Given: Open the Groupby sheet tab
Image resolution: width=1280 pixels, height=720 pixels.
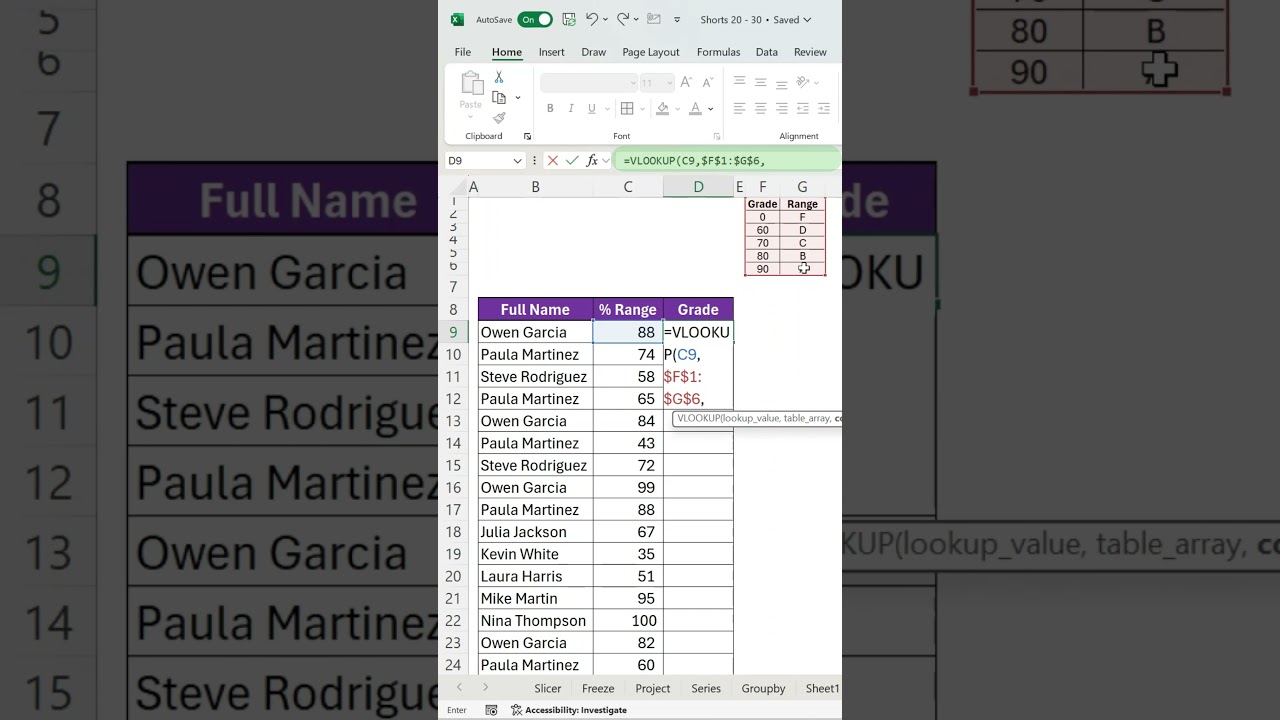Looking at the screenshot, I should pyautogui.click(x=764, y=688).
